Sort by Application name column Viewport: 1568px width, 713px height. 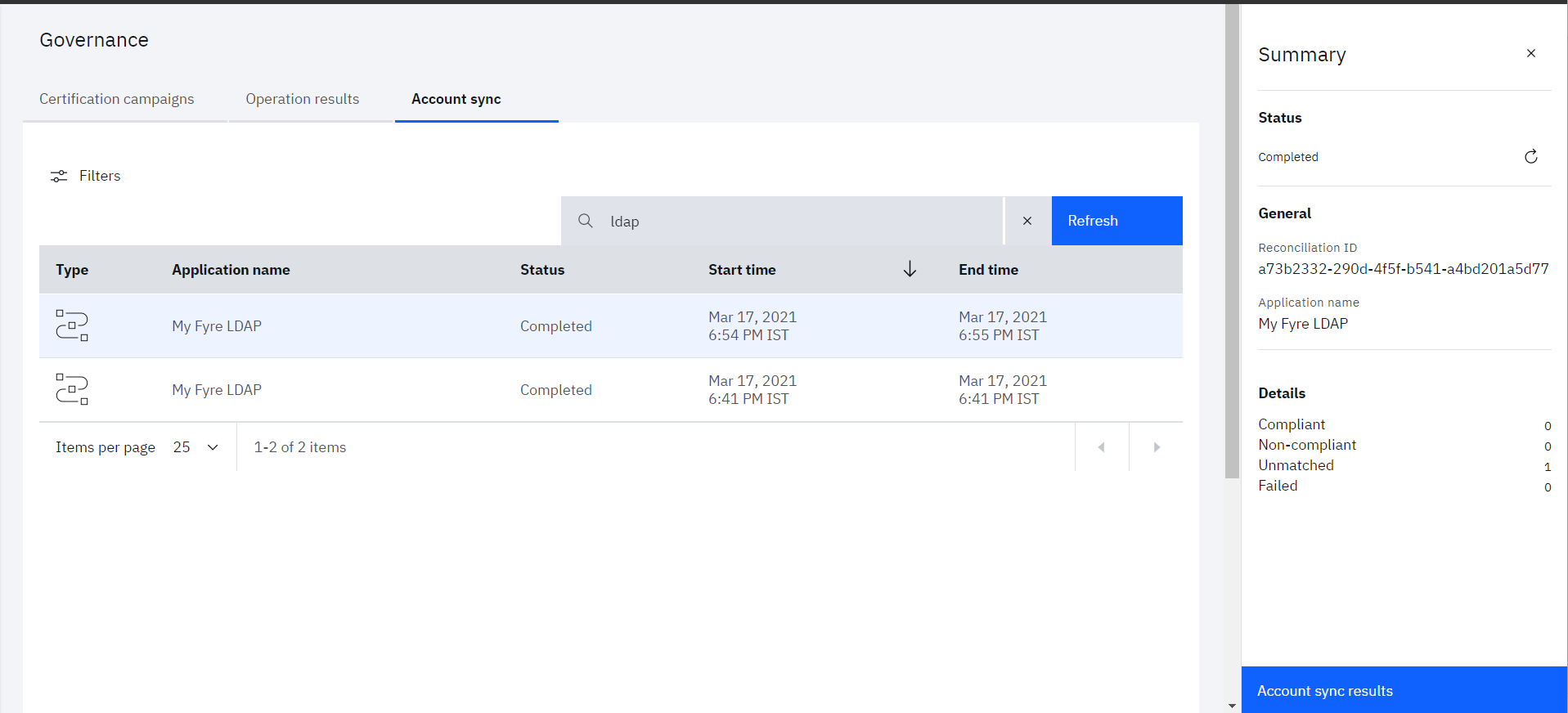(231, 270)
